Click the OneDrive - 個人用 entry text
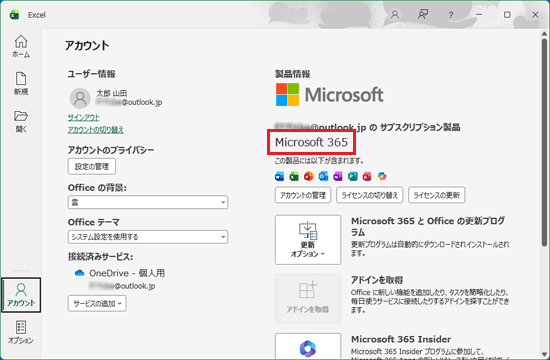 coord(127,273)
